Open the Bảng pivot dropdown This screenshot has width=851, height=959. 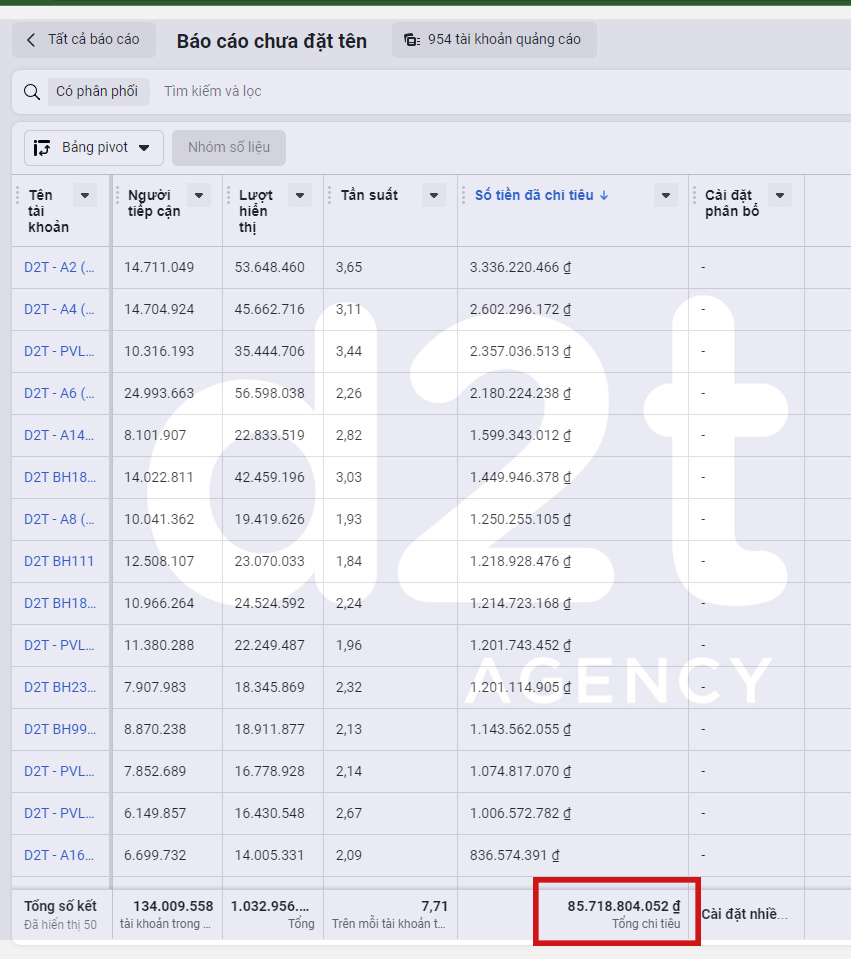click(x=94, y=147)
